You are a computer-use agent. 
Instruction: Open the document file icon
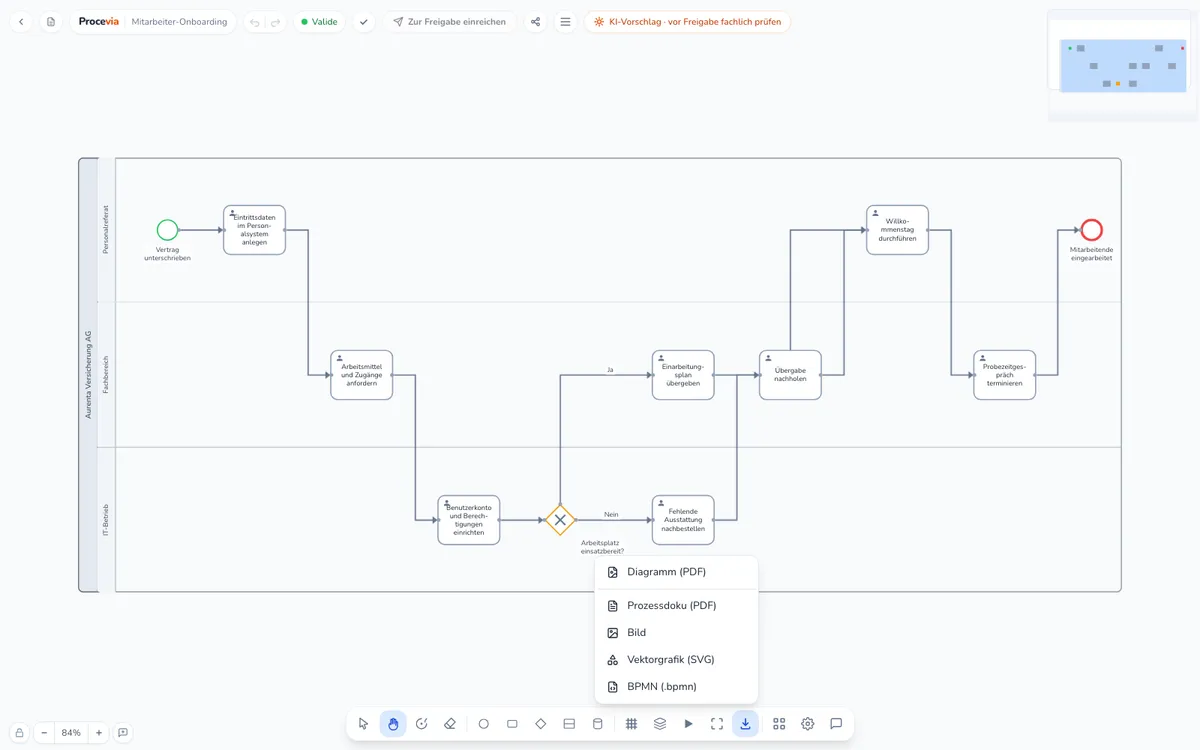[51, 22]
